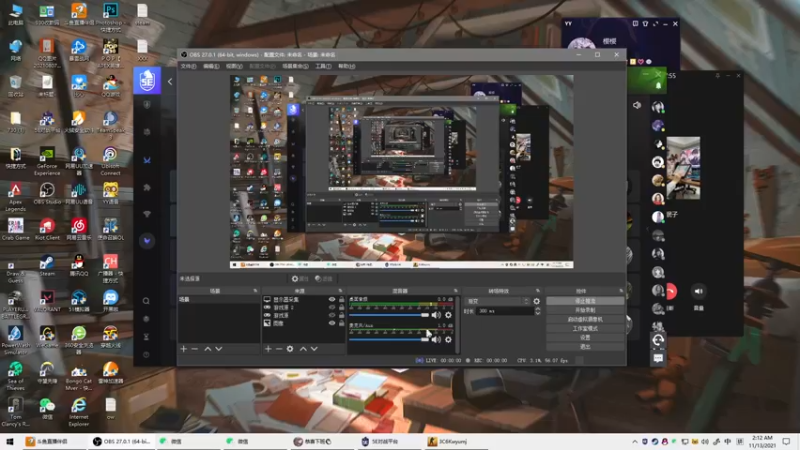This screenshot has height=450, width=800.
Task: Open settings gear for 桌面音频 mixer channel
Action: tap(448, 315)
